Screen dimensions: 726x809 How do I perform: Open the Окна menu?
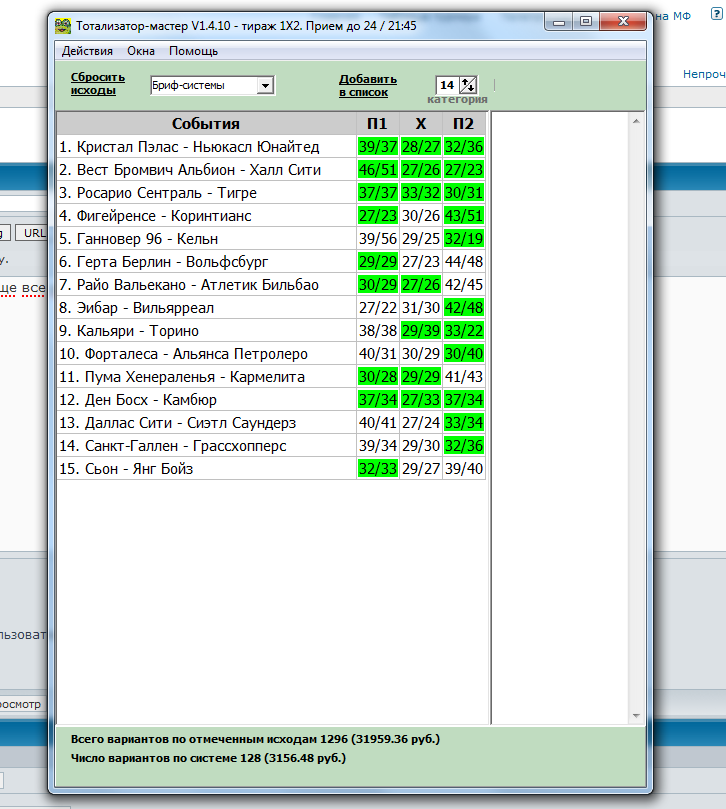point(141,51)
